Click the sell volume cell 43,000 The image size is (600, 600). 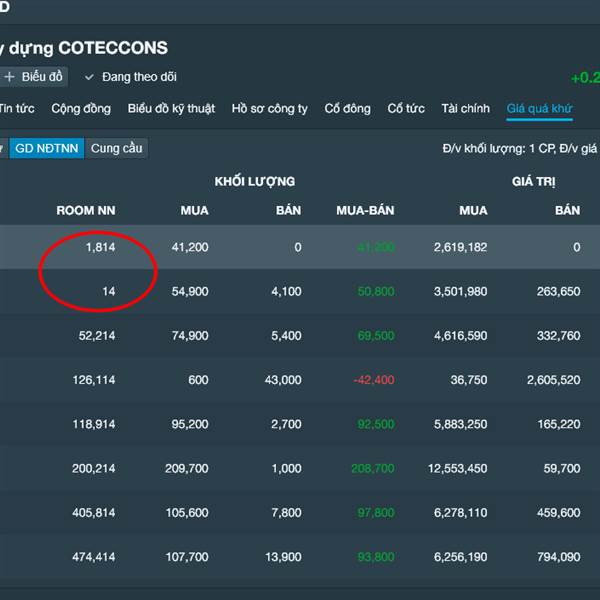click(x=283, y=380)
